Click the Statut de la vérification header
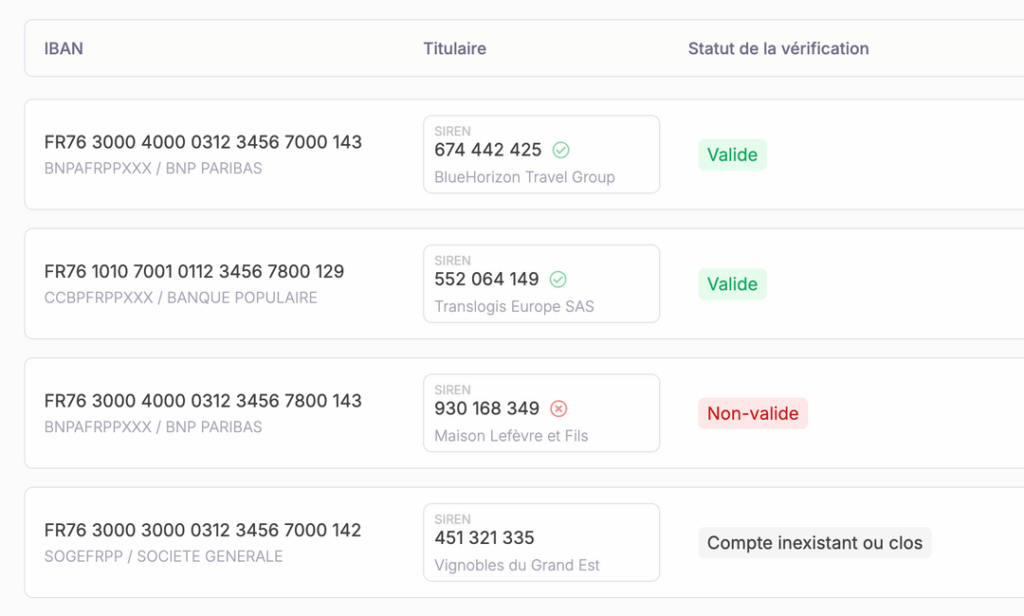1024x616 pixels. point(778,48)
